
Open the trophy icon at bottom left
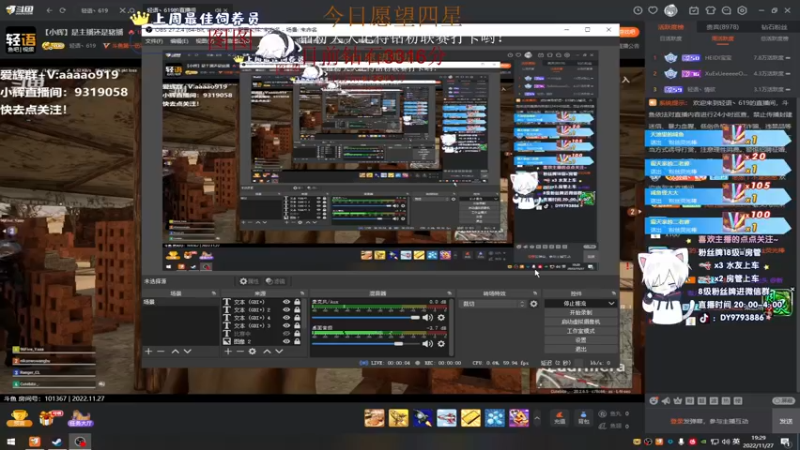pyautogui.click(x=19, y=418)
